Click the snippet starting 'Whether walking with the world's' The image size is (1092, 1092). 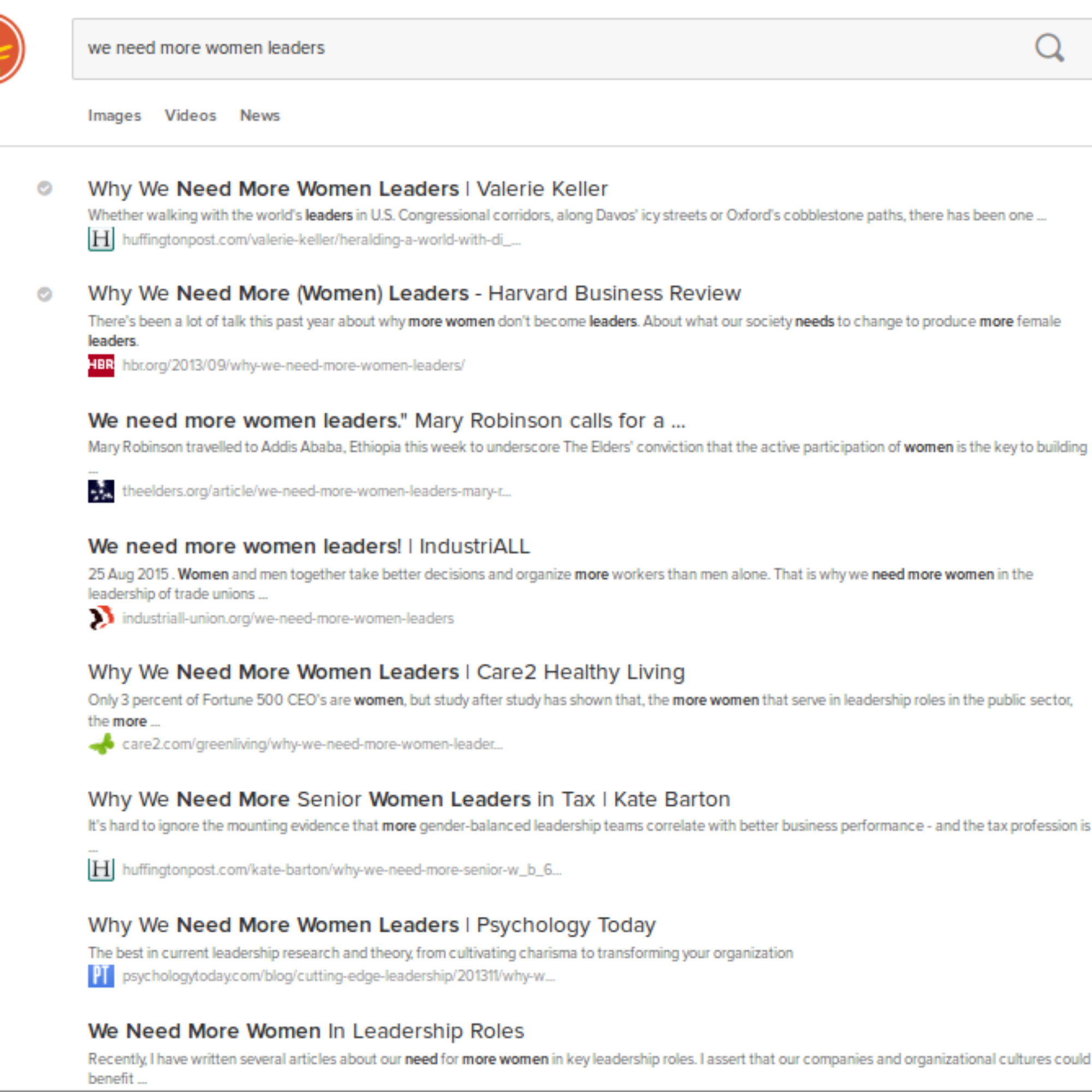click(x=567, y=215)
